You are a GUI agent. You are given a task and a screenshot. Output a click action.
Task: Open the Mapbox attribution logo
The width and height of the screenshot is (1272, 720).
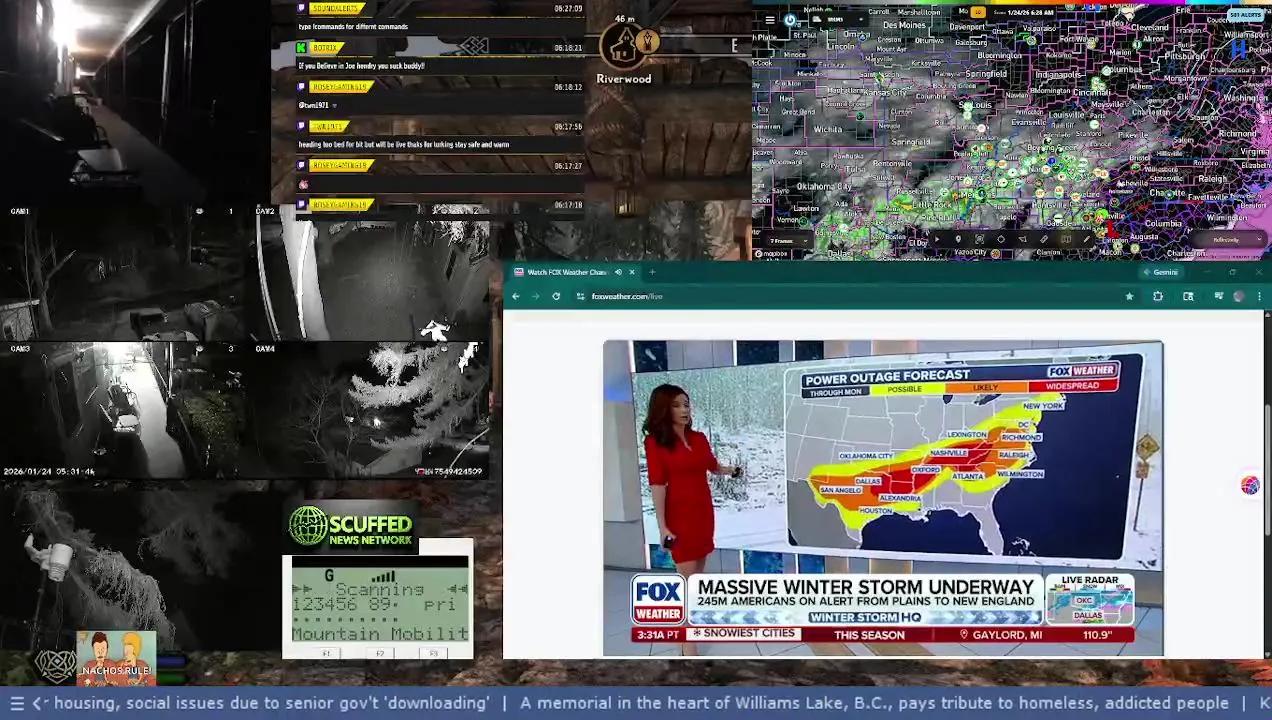[773, 254]
